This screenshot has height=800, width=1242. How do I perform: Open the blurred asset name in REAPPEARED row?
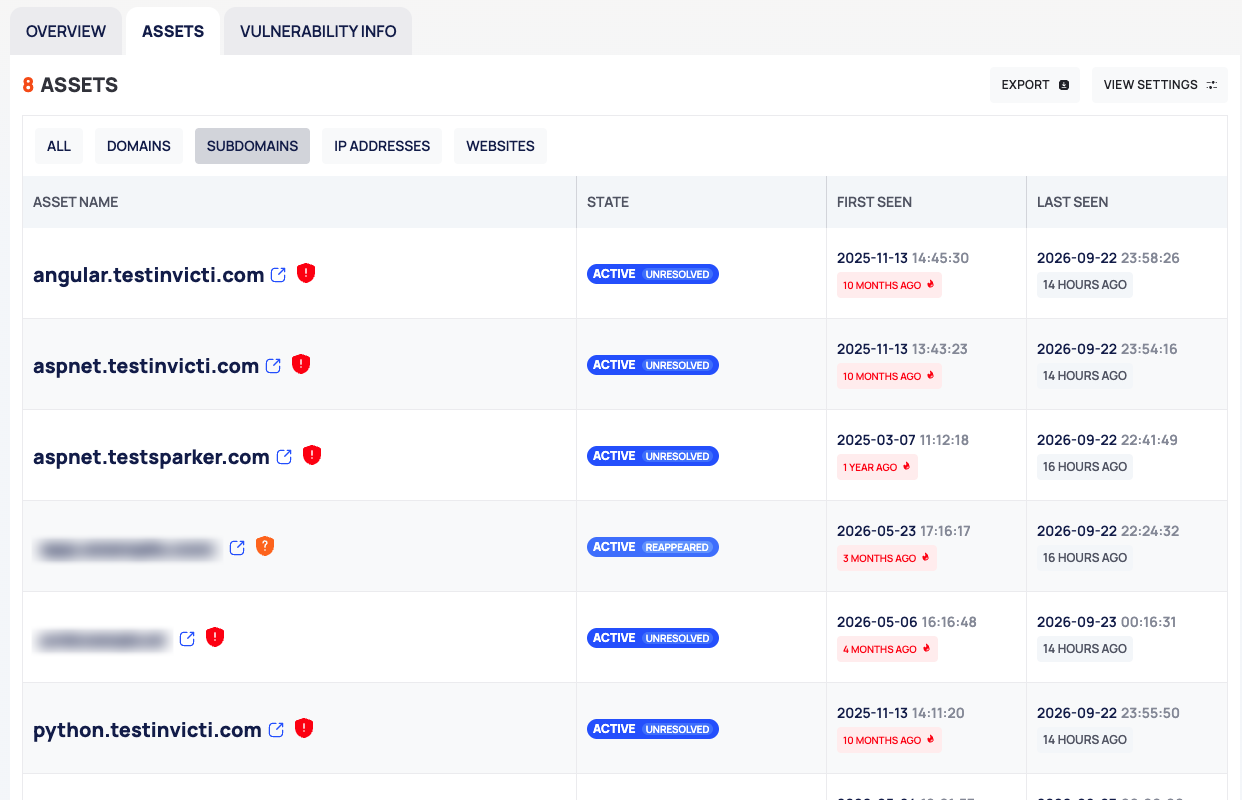coord(126,549)
